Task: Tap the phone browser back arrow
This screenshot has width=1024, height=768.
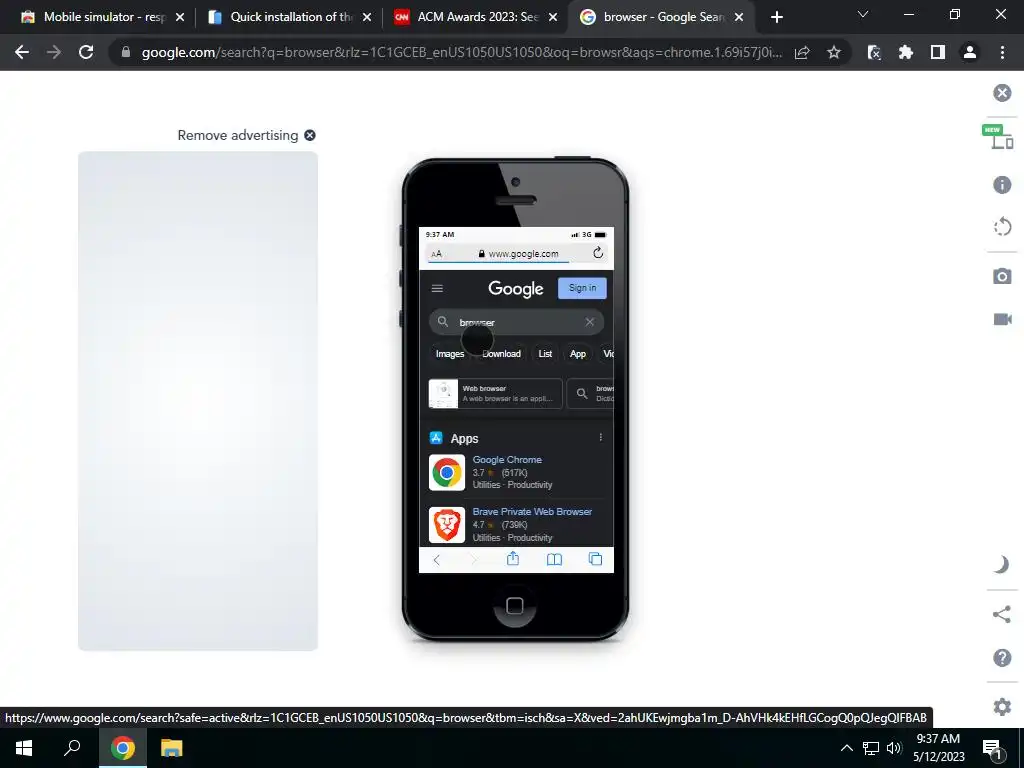Action: [x=436, y=559]
